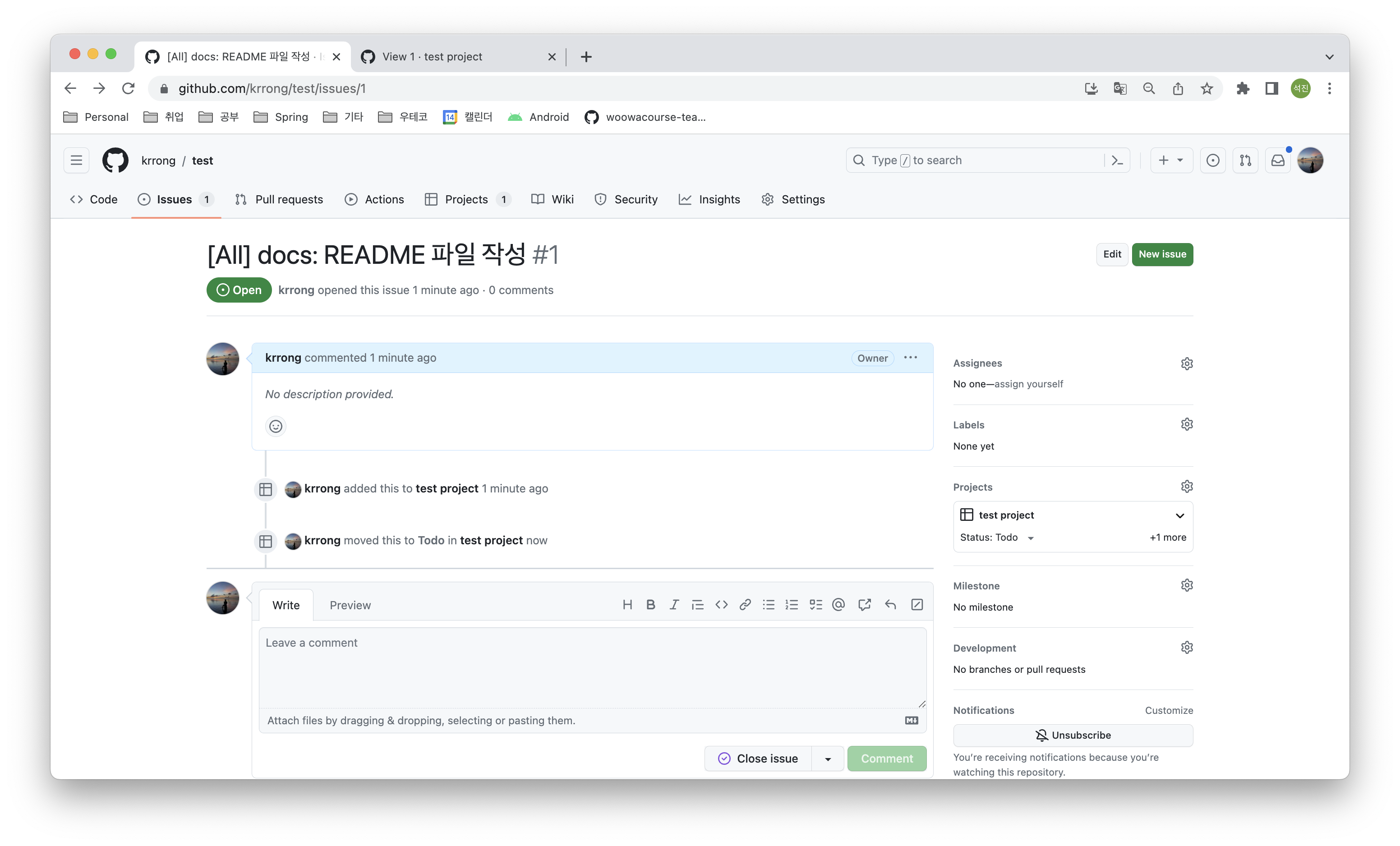Viewport: 1400px width, 846px height.
Task: Open the pull requests shortcut icon in header
Action: (1245, 160)
